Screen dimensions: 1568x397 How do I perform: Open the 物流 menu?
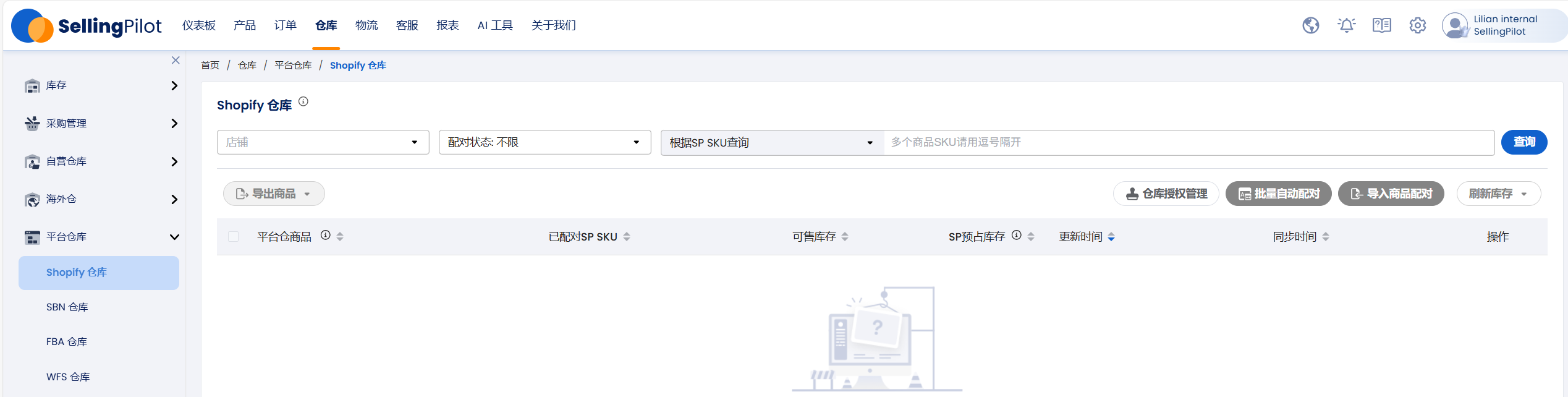click(367, 25)
